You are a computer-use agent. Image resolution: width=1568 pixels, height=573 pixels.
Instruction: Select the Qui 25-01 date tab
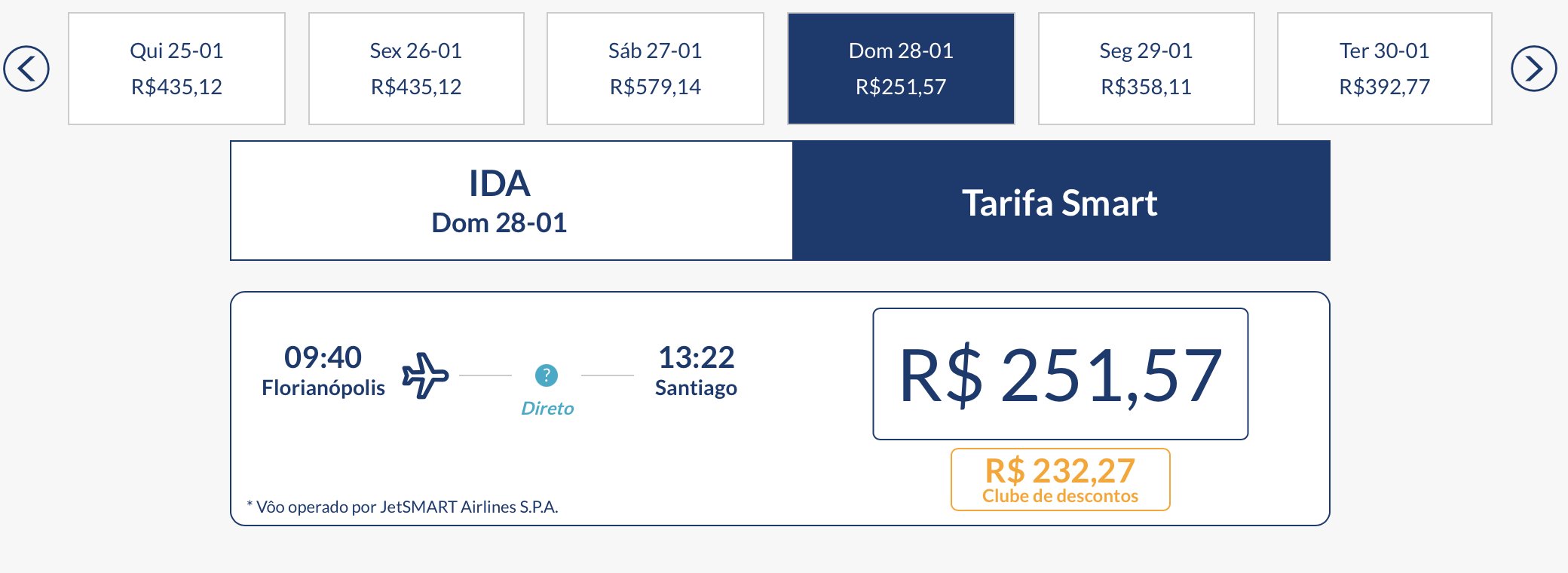(176, 69)
